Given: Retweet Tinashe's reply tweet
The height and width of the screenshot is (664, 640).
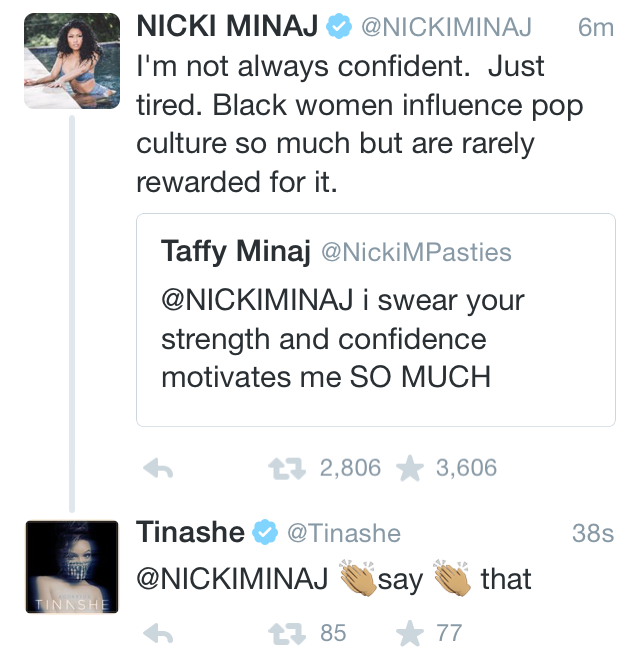Looking at the screenshot, I should (x=290, y=632).
